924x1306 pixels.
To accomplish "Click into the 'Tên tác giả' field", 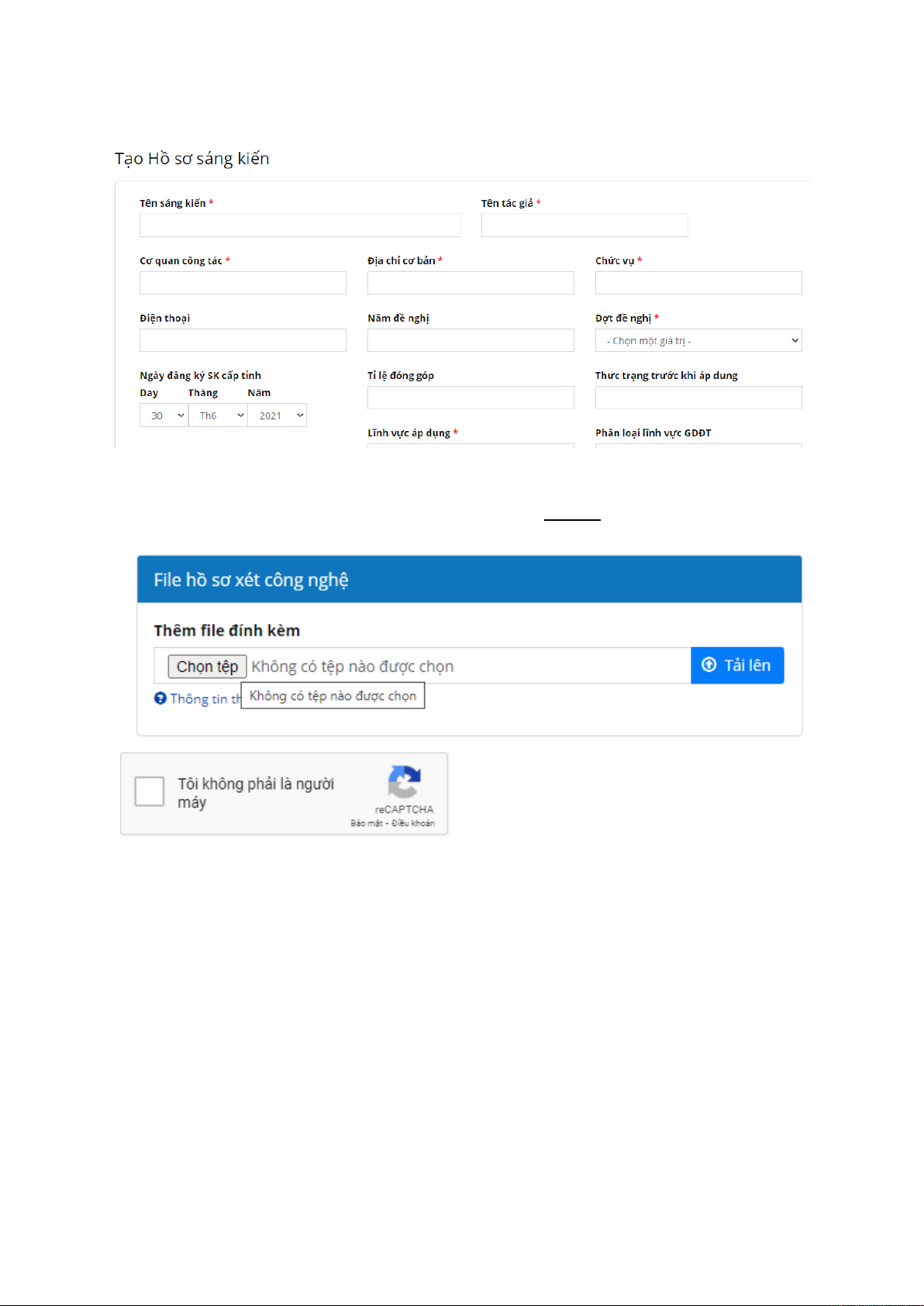I will tap(584, 226).
